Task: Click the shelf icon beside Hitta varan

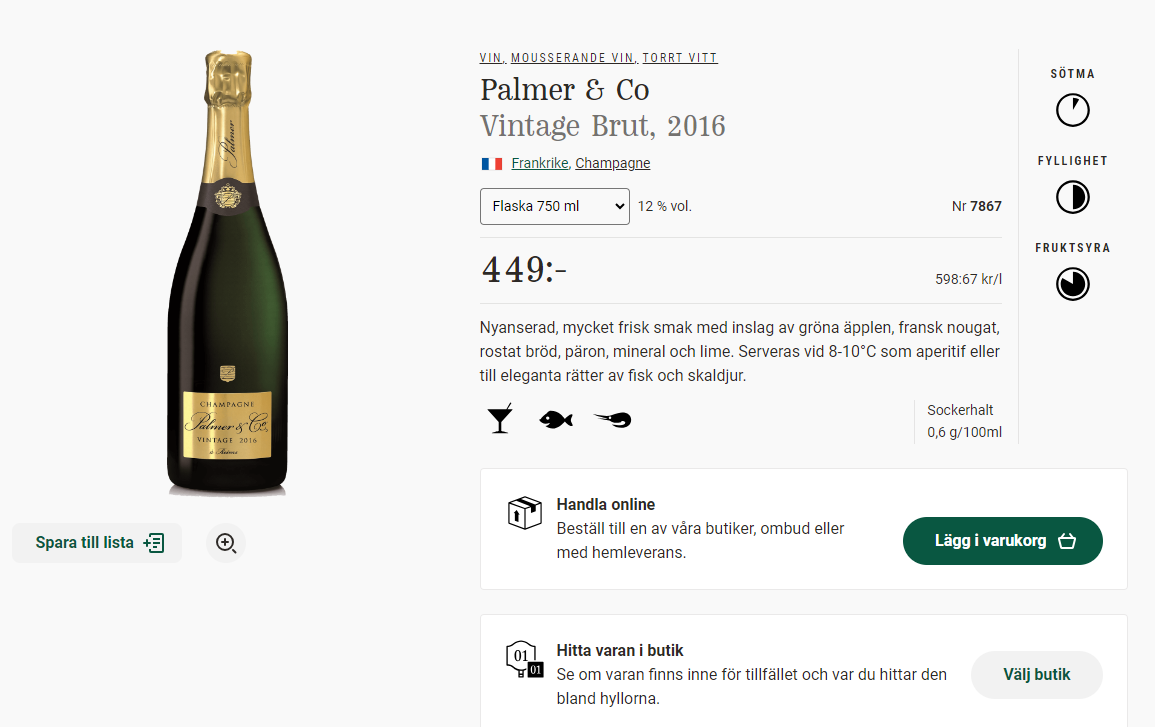Action: click(x=524, y=660)
